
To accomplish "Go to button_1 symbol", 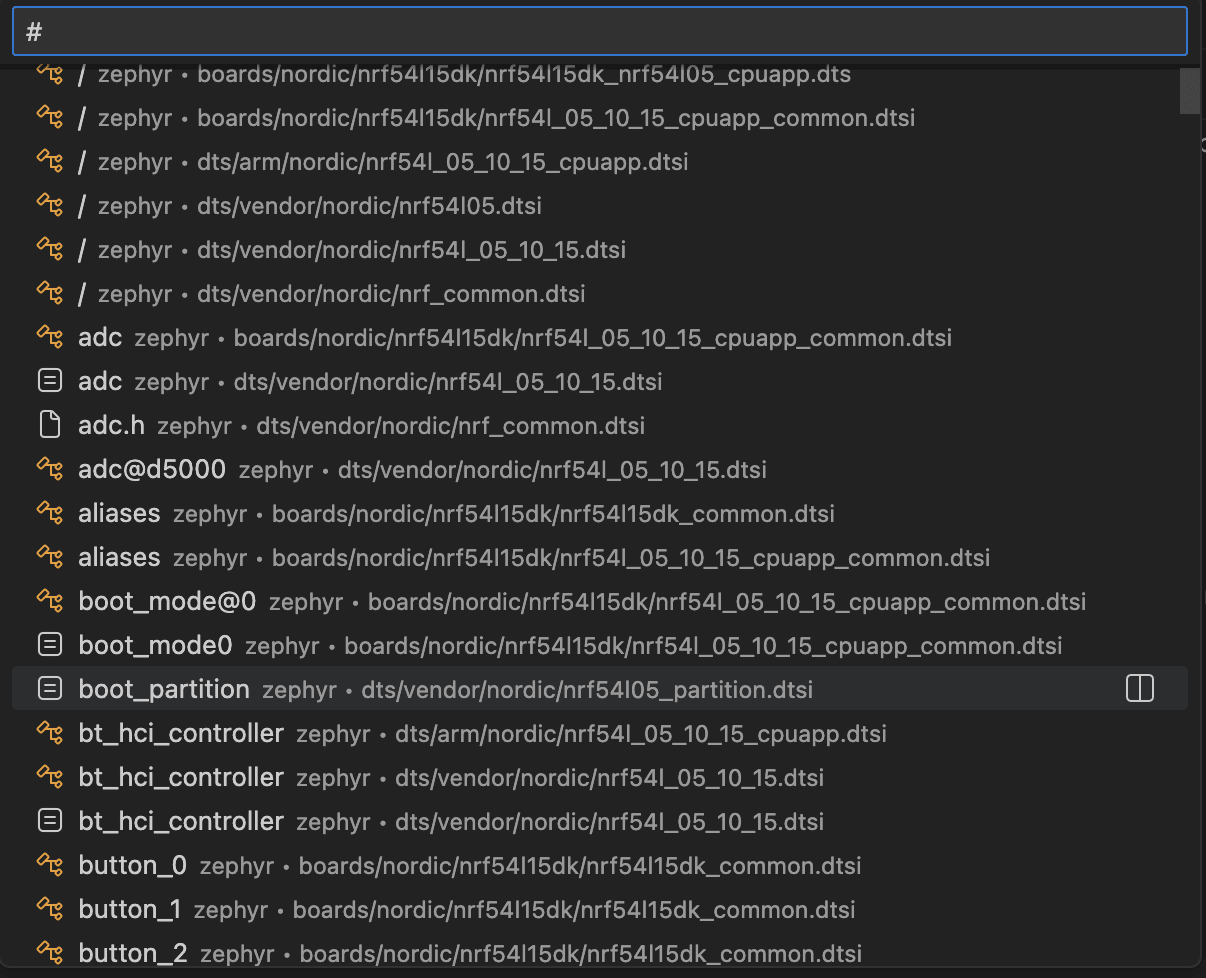I will [x=599, y=909].
